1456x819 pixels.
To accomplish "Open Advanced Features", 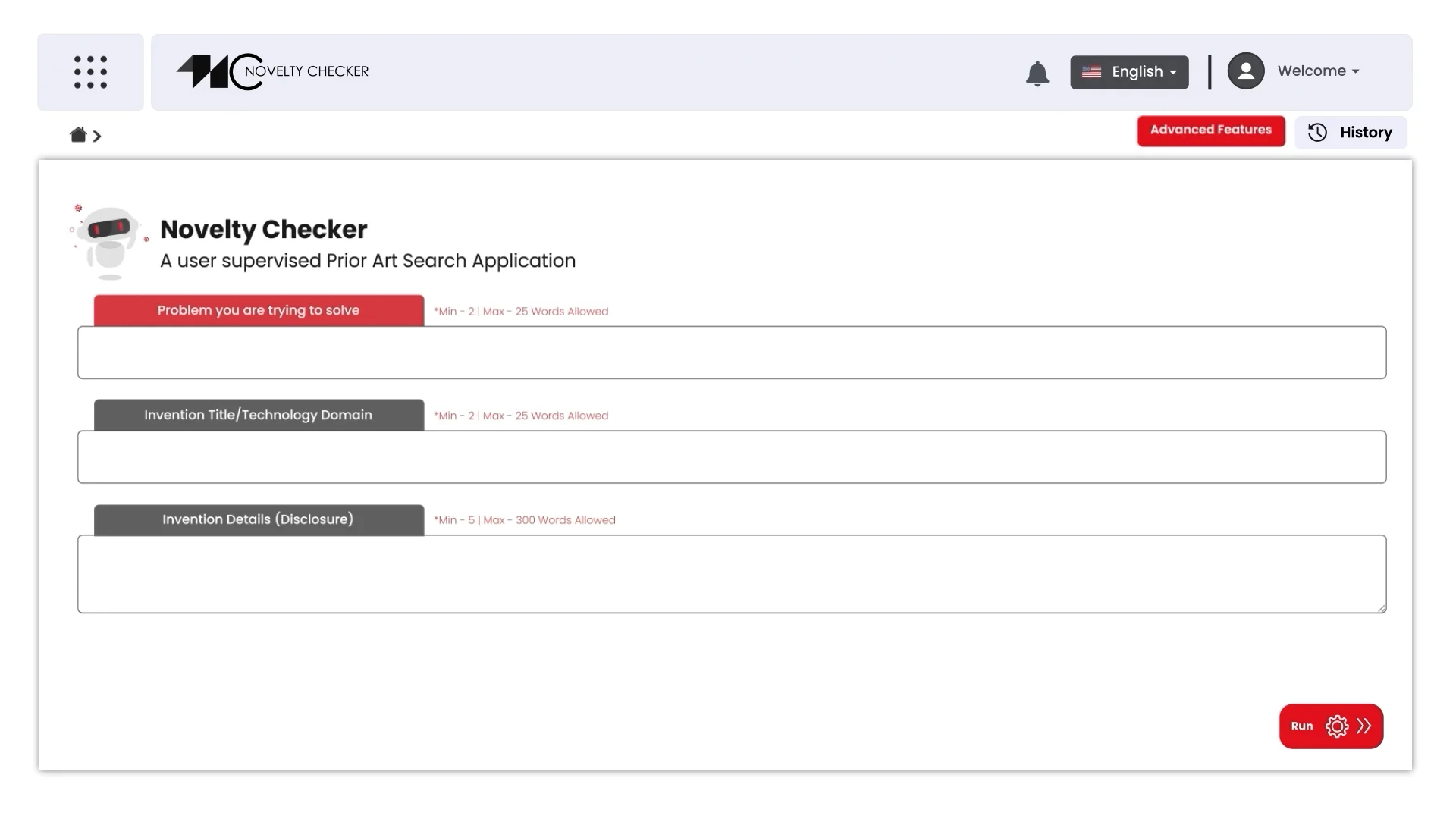I will (x=1210, y=130).
